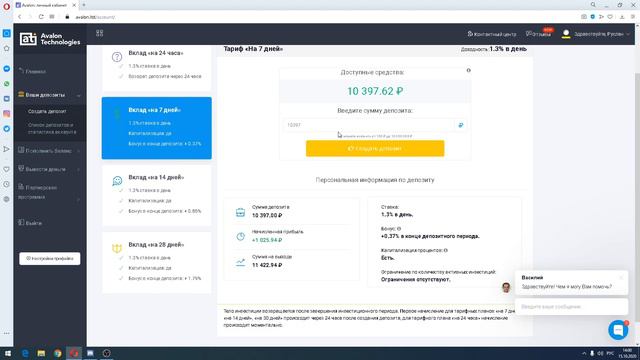Click the browser address bar URL
The width and height of the screenshot is (640, 360).
click(95, 17)
